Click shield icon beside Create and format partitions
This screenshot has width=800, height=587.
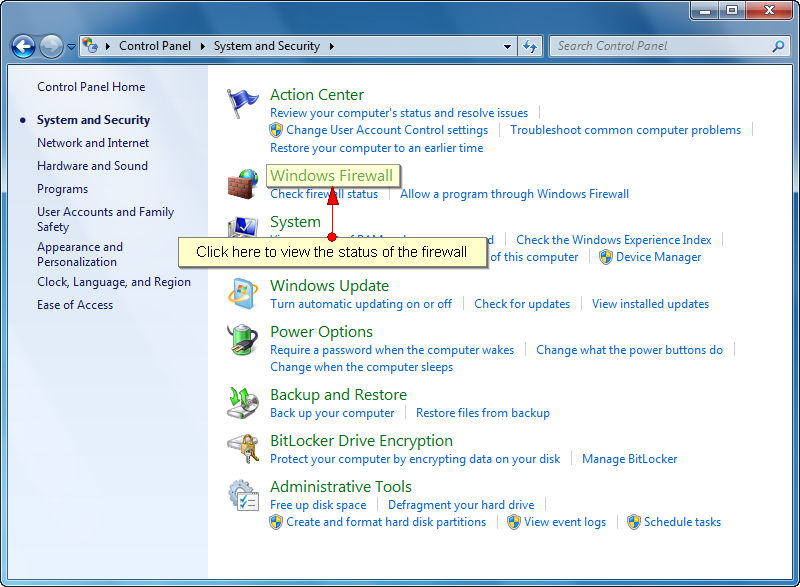pos(276,522)
